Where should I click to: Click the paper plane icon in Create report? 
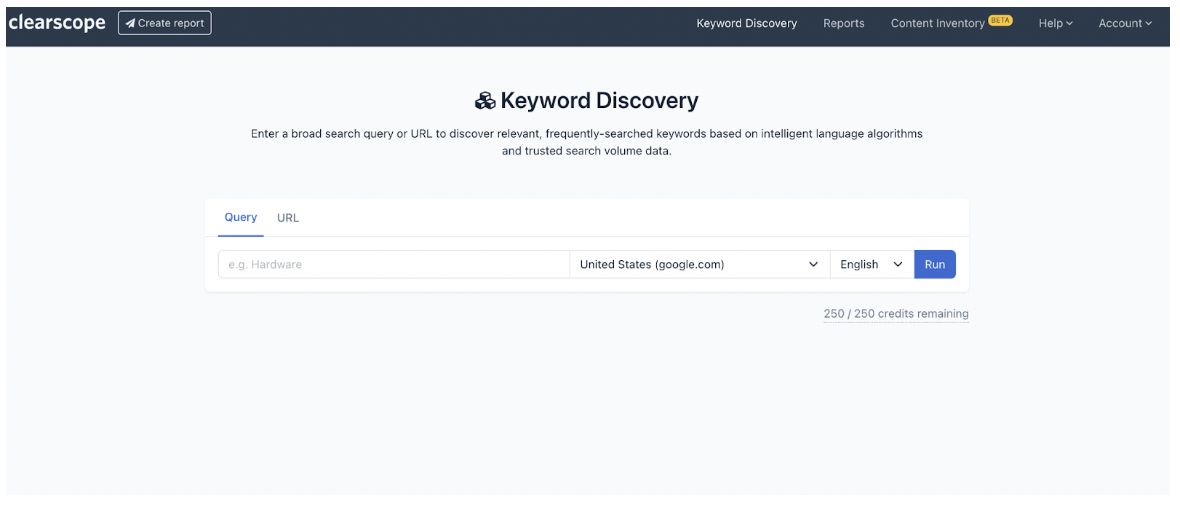[x=130, y=23]
